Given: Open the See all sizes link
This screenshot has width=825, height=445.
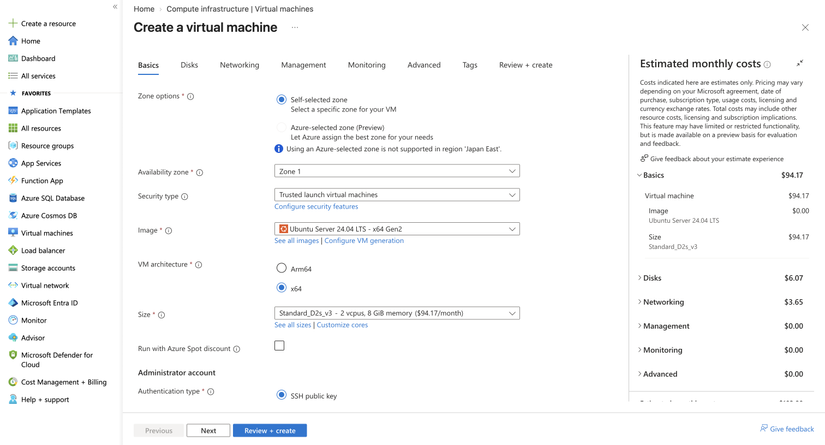Looking at the screenshot, I should 293,325.
